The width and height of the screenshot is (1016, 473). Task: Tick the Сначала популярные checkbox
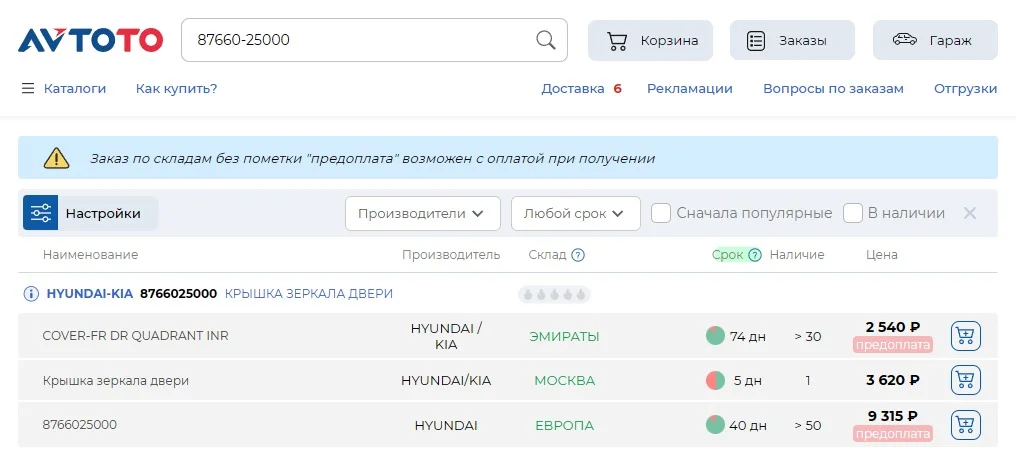click(660, 213)
